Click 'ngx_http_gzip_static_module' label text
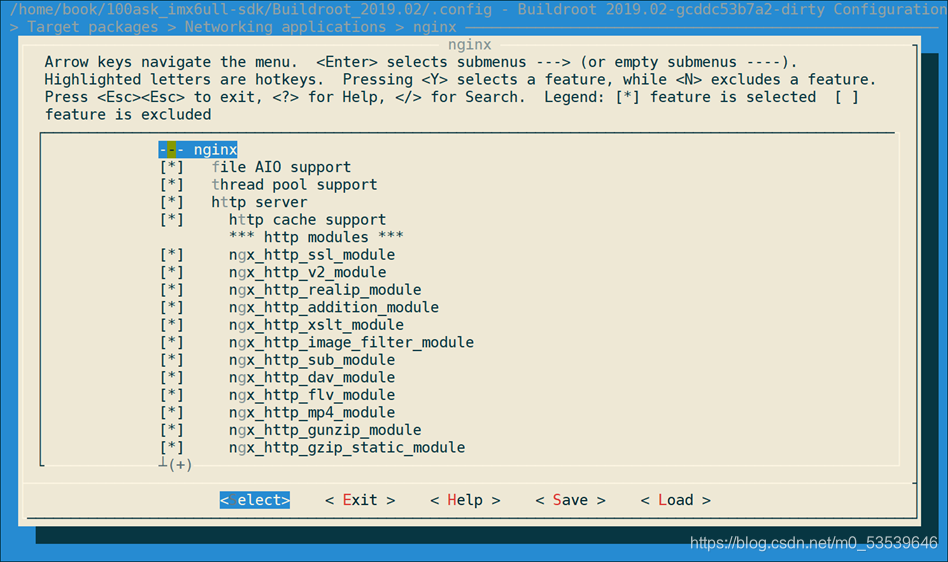Image resolution: width=948 pixels, height=562 pixels. click(347, 447)
